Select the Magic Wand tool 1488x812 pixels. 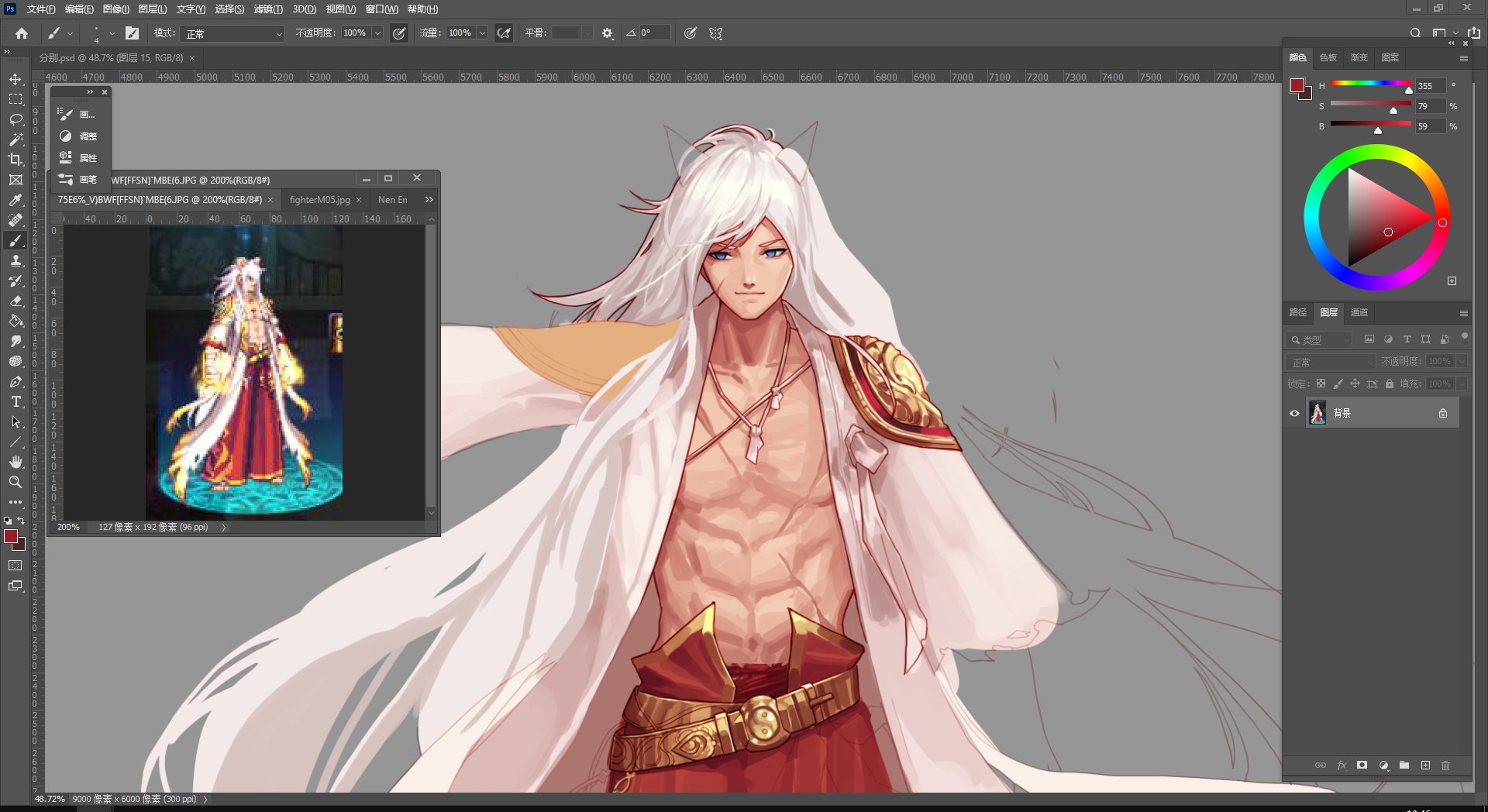(15, 139)
